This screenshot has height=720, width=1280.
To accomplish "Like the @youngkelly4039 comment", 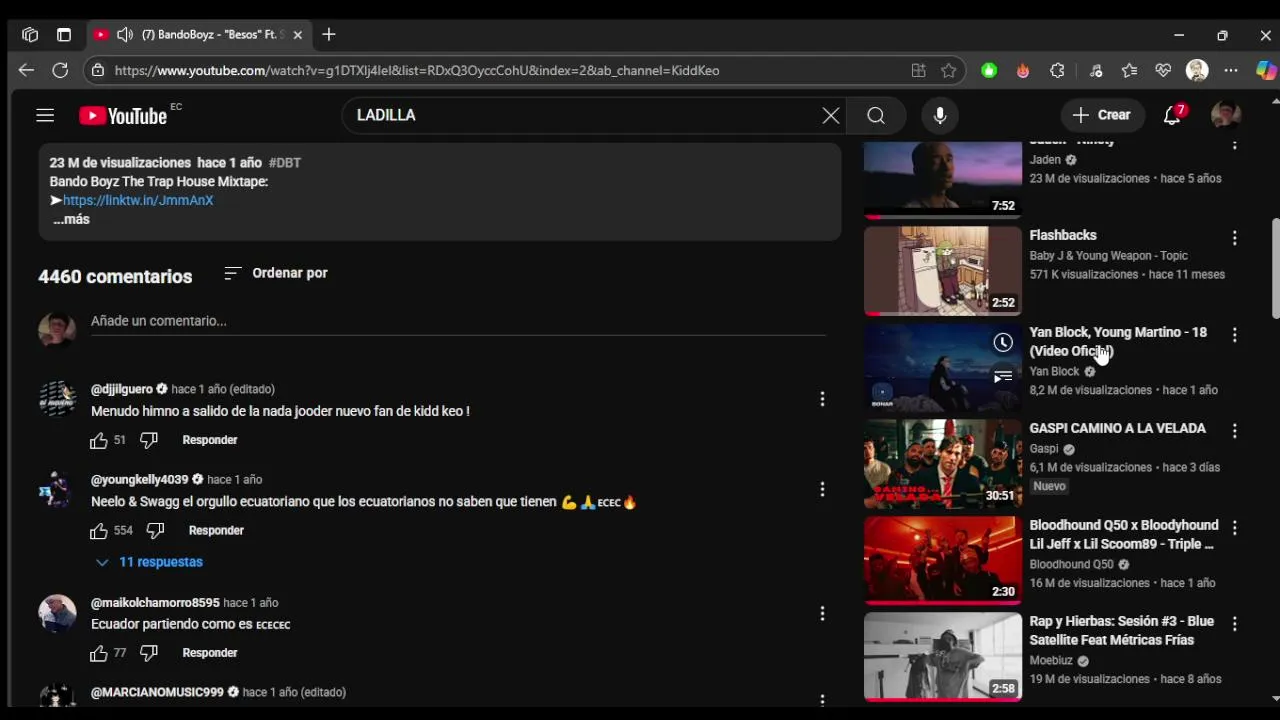I will [99, 530].
